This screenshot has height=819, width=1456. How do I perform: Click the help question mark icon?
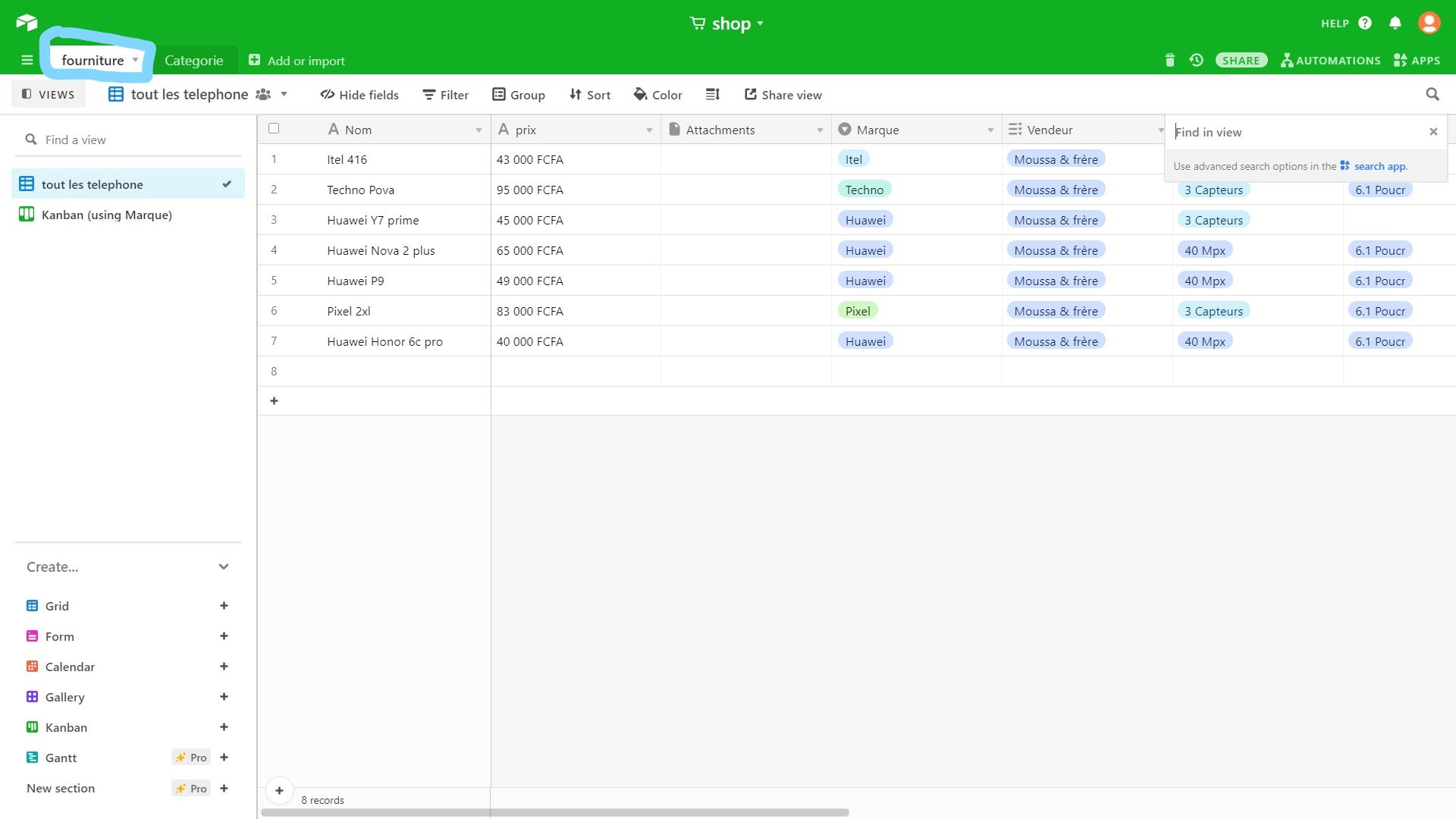click(x=1365, y=23)
